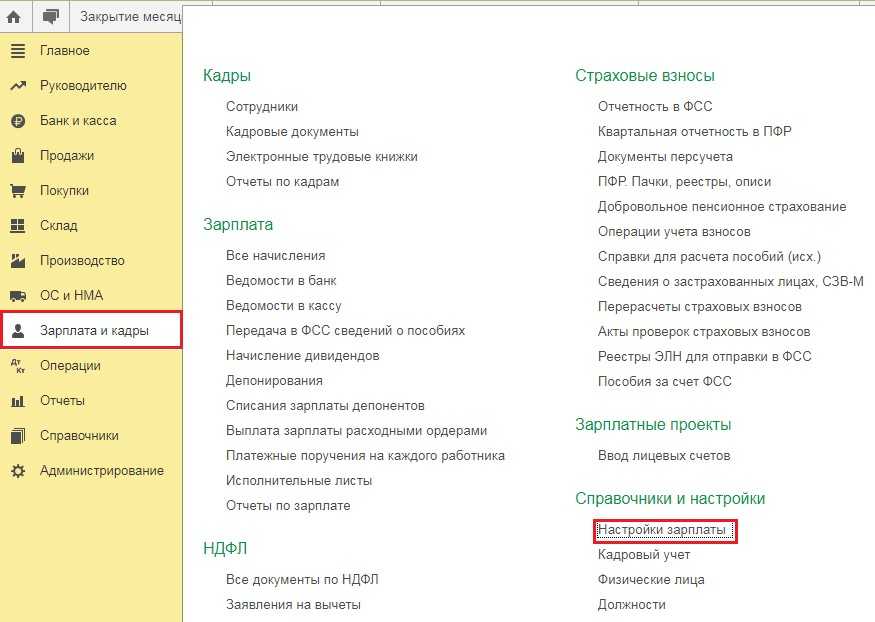Image resolution: width=875 pixels, height=622 pixels.
Task: Open Платежные поручения на каждого работника
Action: tap(366, 456)
